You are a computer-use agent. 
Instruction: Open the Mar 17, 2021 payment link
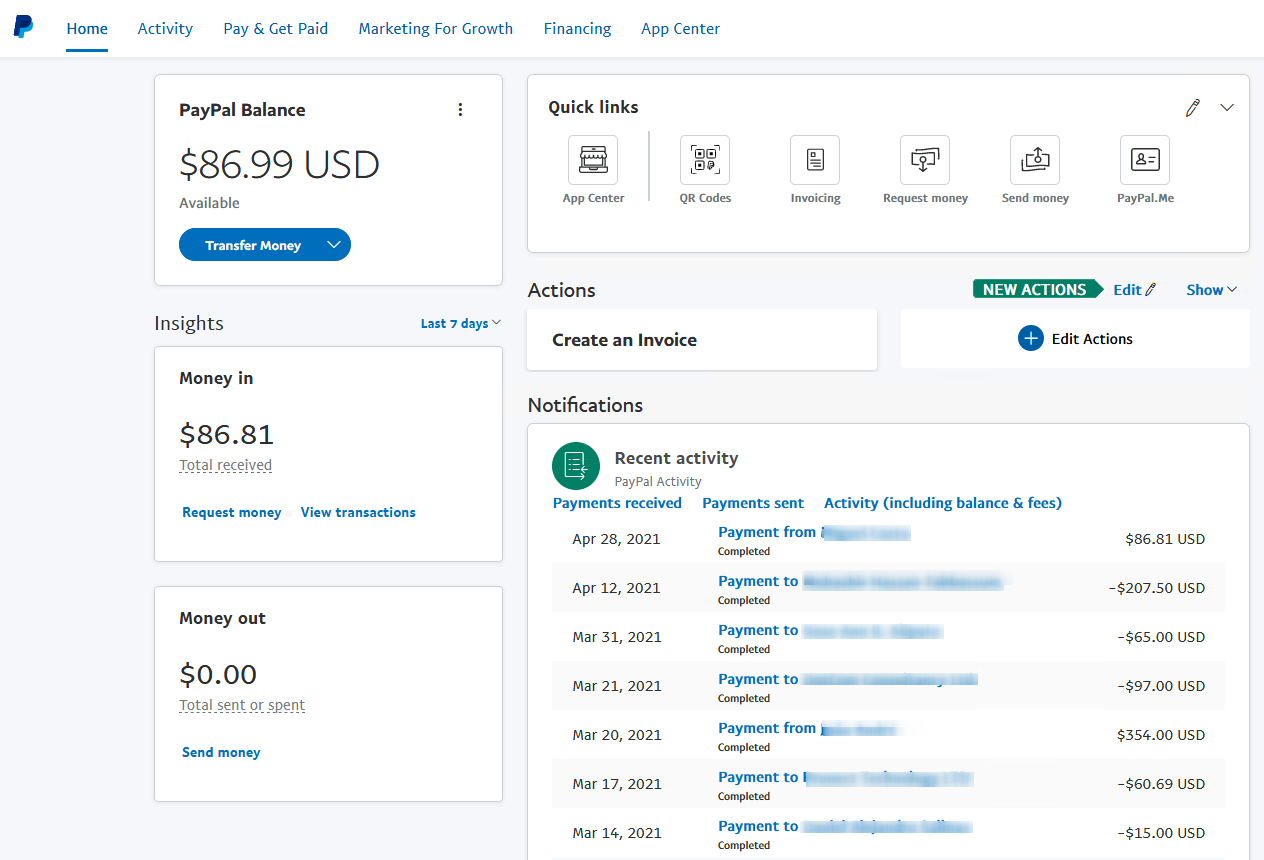(846, 777)
